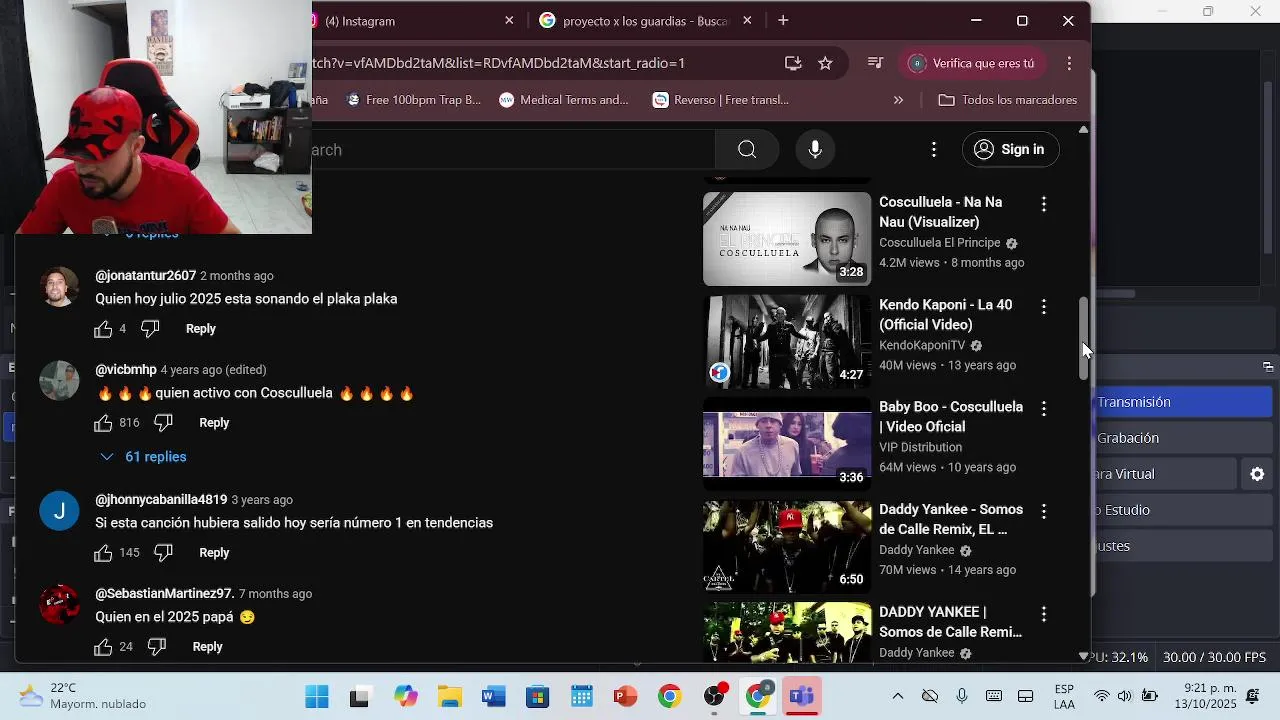Like the comment by @jonatantur2607
The image size is (1280, 720).
tap(103, 329)
